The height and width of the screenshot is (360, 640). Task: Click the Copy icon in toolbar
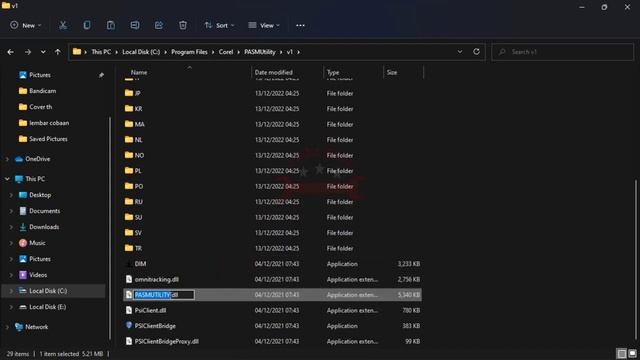tap(87, 25)
